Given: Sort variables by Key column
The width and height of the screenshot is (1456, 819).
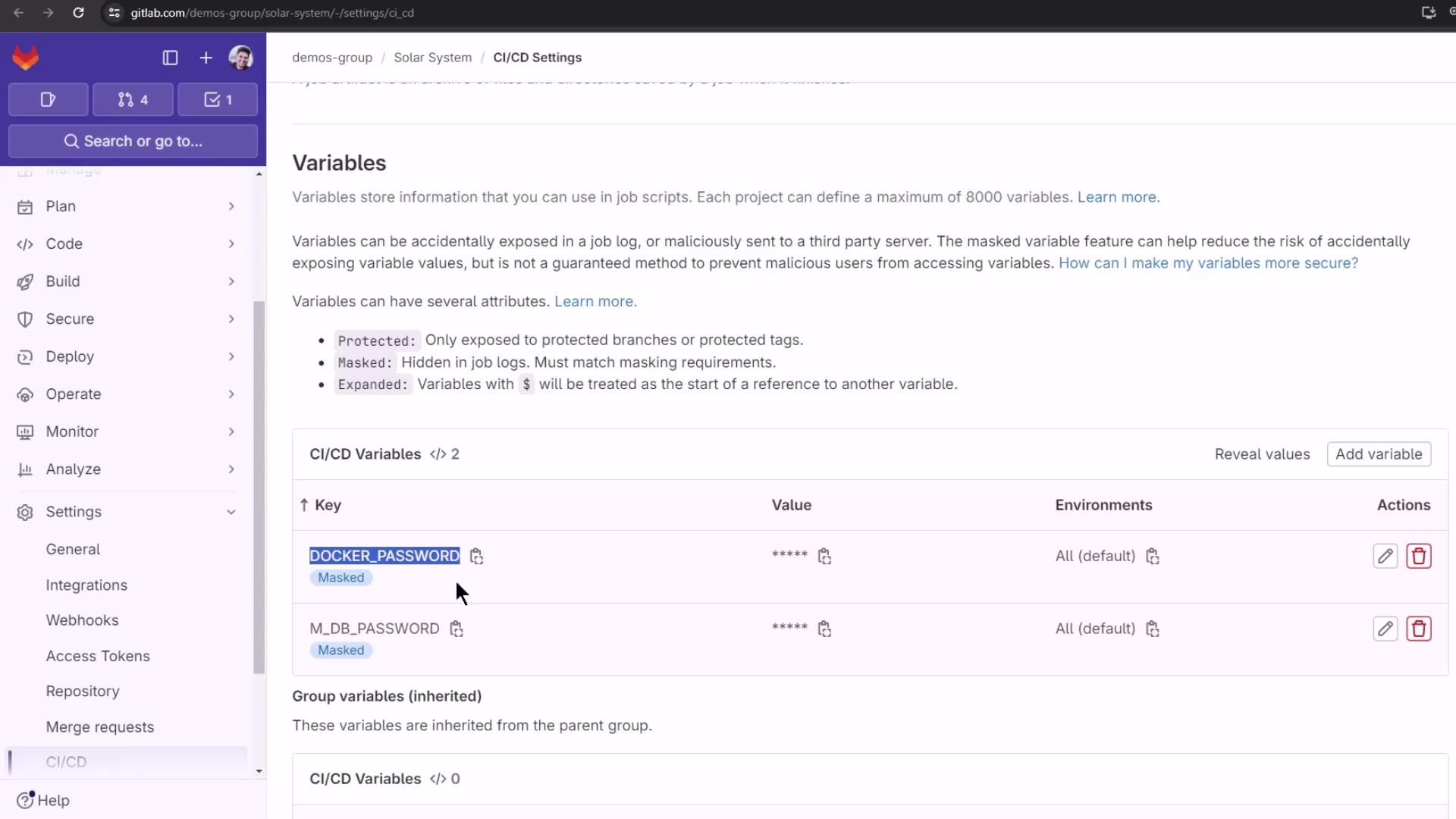Looking at the screenshot, I should pos(327,505).
